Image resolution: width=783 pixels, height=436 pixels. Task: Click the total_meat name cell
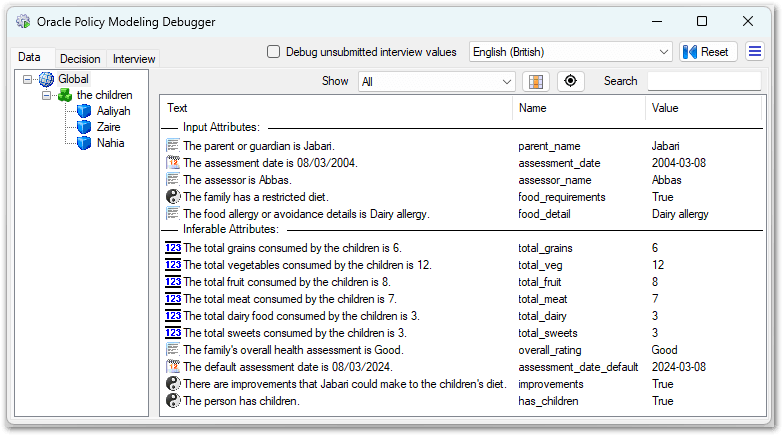tap(542, 299)
